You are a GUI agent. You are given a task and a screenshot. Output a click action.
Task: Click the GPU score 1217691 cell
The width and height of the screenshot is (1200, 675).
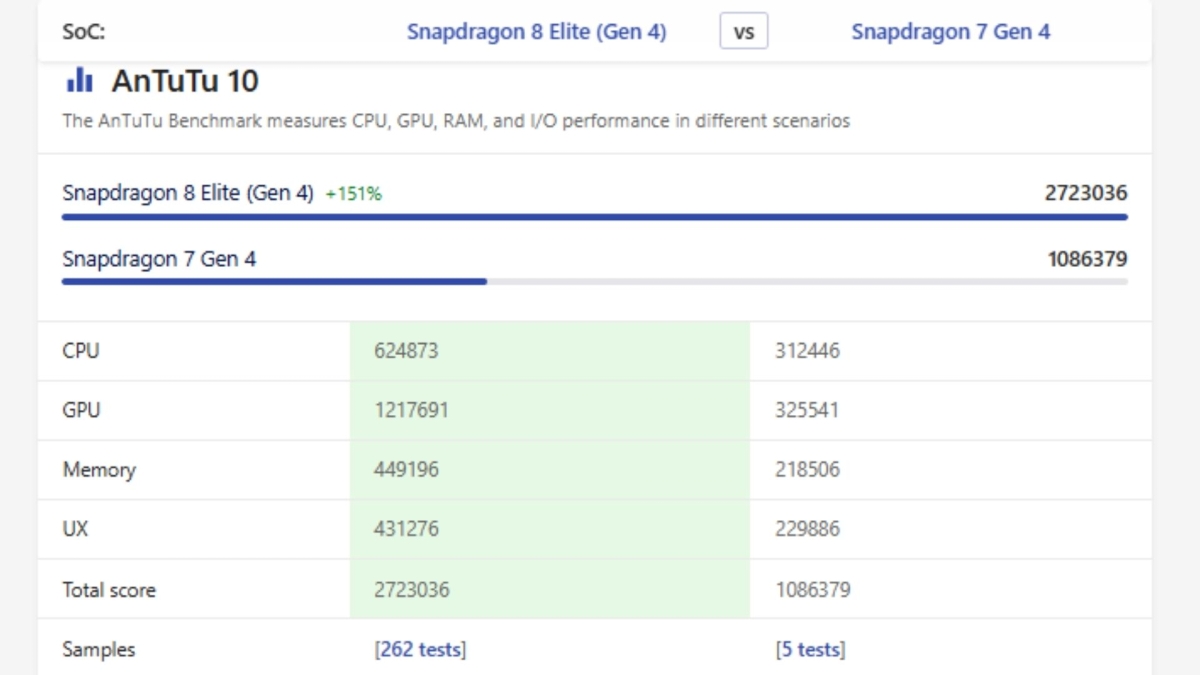tap(411, 410)
